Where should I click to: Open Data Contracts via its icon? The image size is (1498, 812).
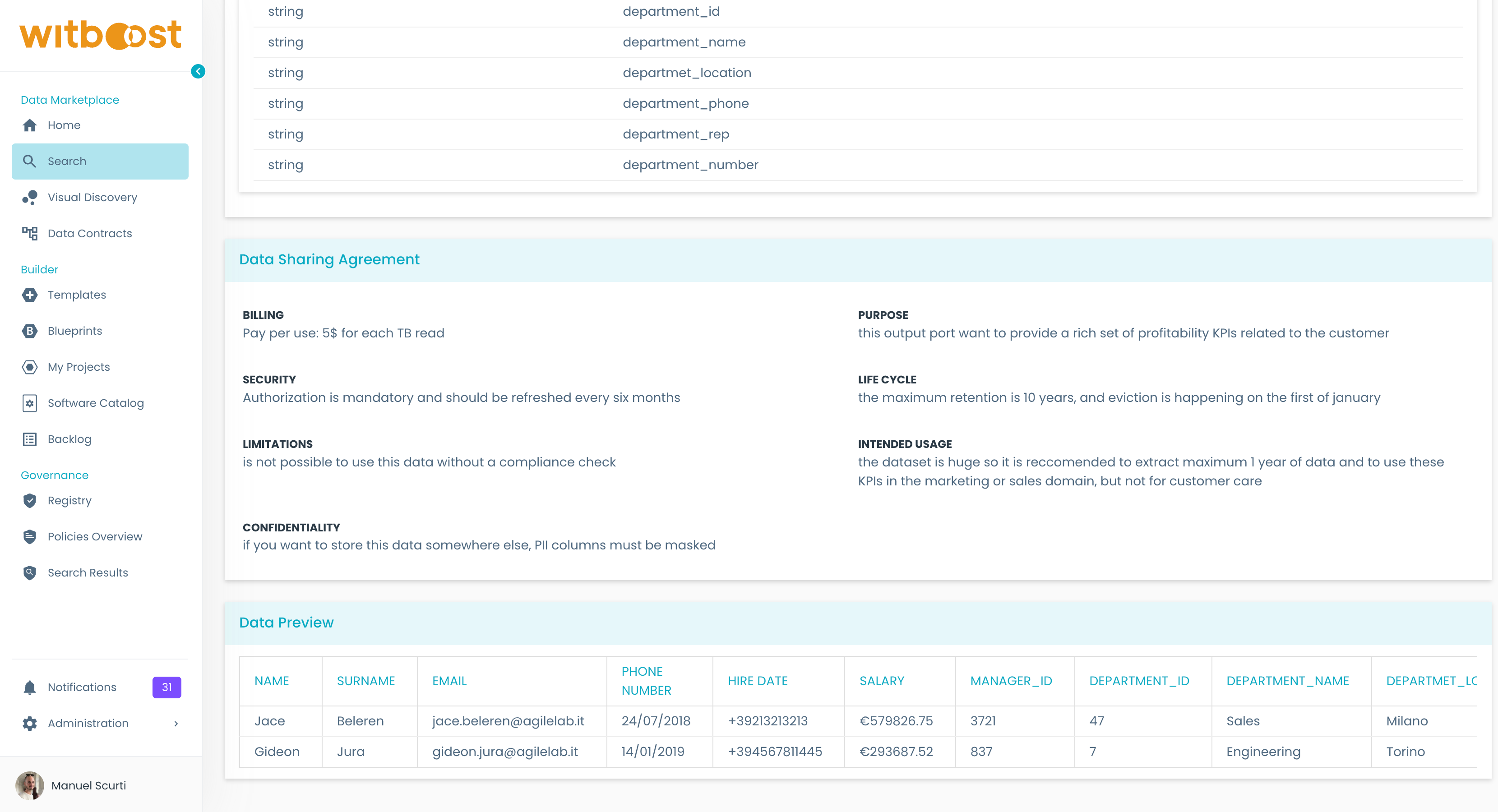[30, 234]
